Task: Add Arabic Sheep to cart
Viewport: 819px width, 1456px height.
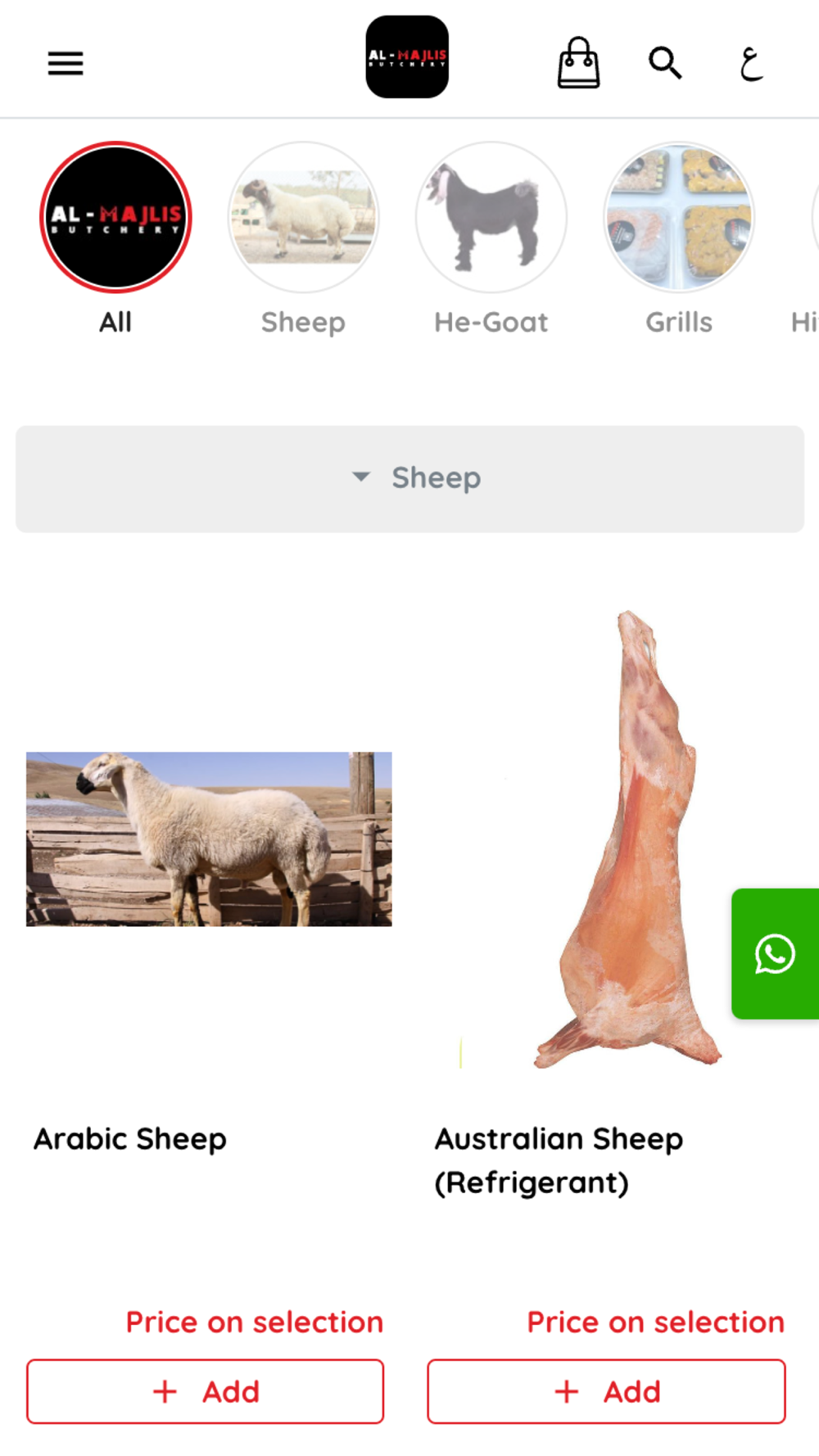Action: click(x=205, y=1391)
